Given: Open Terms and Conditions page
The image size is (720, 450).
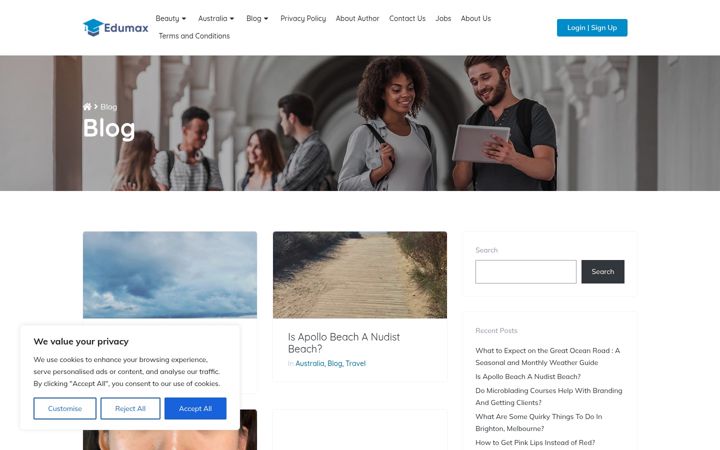Looking at the screenshot, I should click(194, 36).
